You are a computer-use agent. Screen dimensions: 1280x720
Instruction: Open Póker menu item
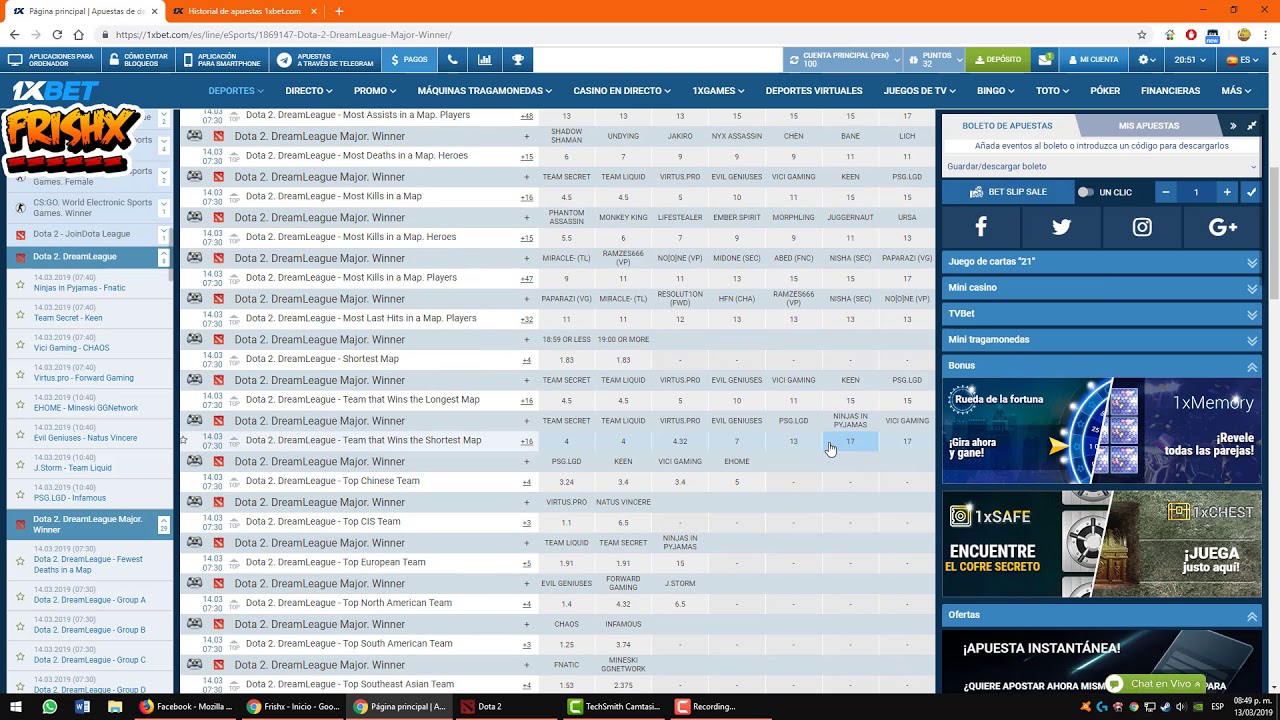tap(1105, 90)
